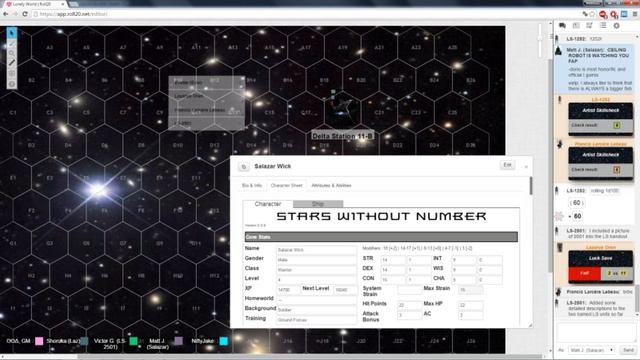Open the turn order tool in toolbox
This screenshot has height=360, width=640.
[12, 73]
